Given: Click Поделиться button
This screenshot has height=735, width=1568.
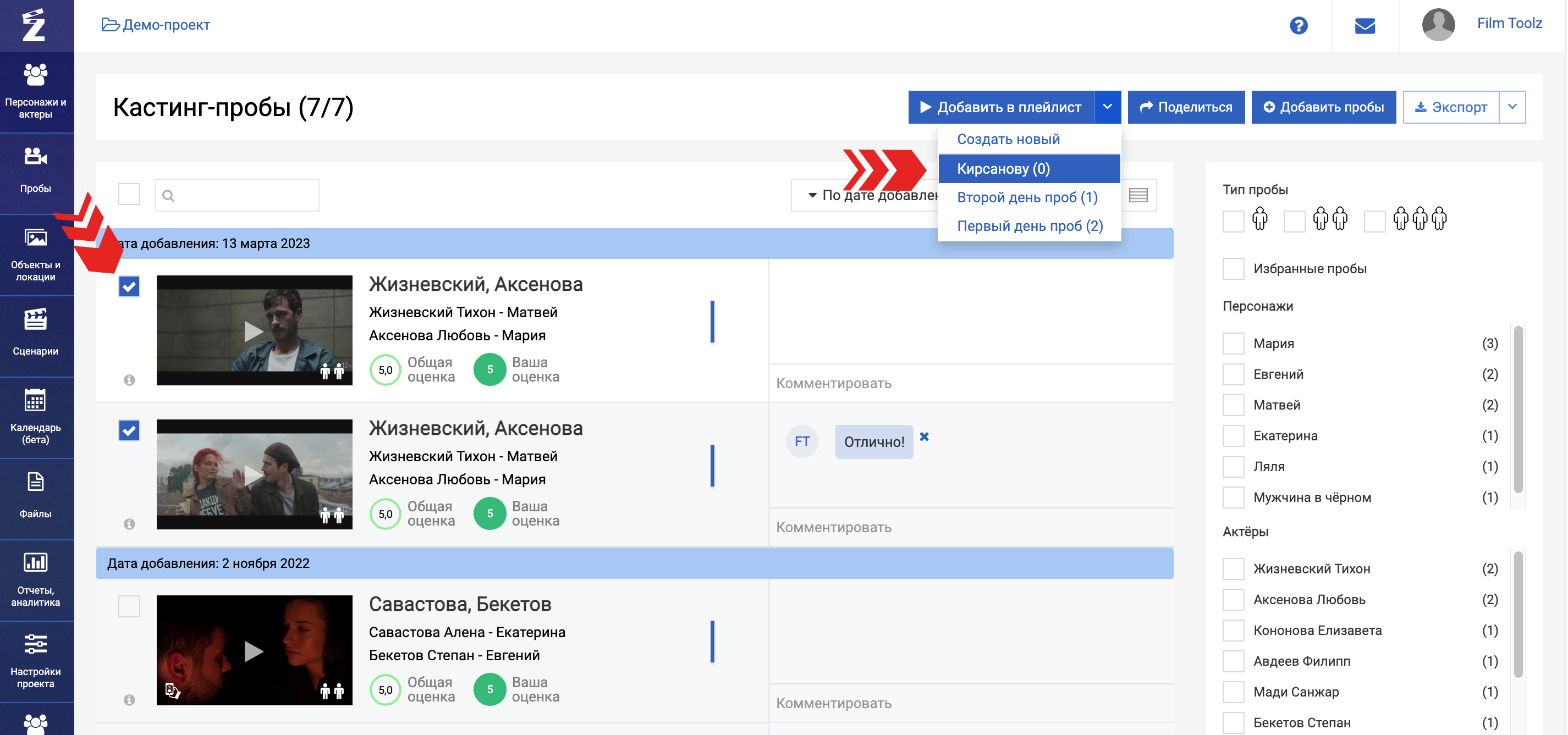Looking at the screenshot, I should point(1186,107).
